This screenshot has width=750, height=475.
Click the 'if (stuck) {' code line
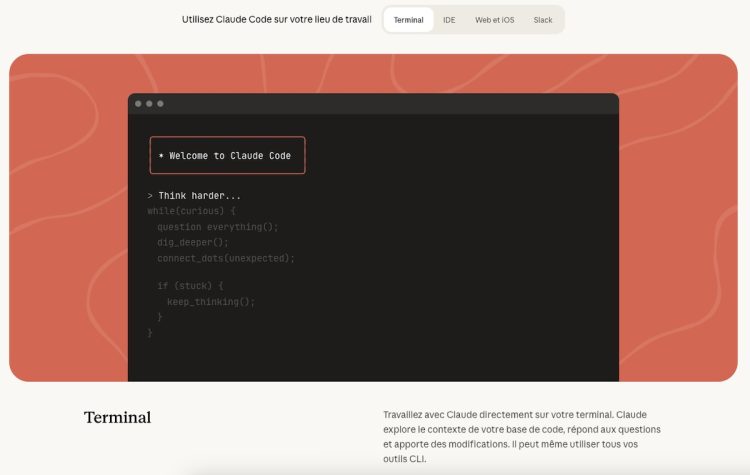190,286
